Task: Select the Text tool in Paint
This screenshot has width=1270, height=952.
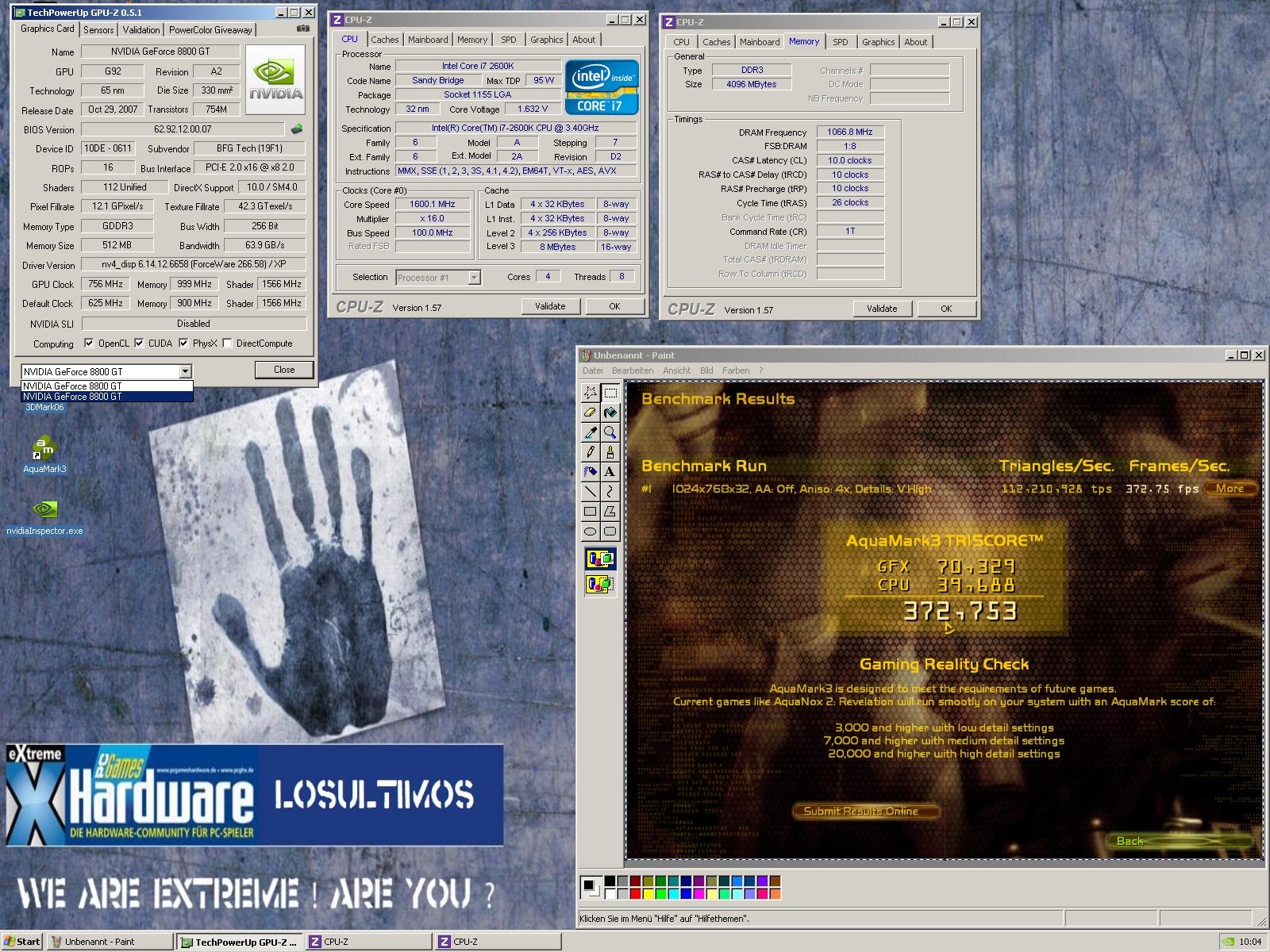Action: [x=610, y=472]
